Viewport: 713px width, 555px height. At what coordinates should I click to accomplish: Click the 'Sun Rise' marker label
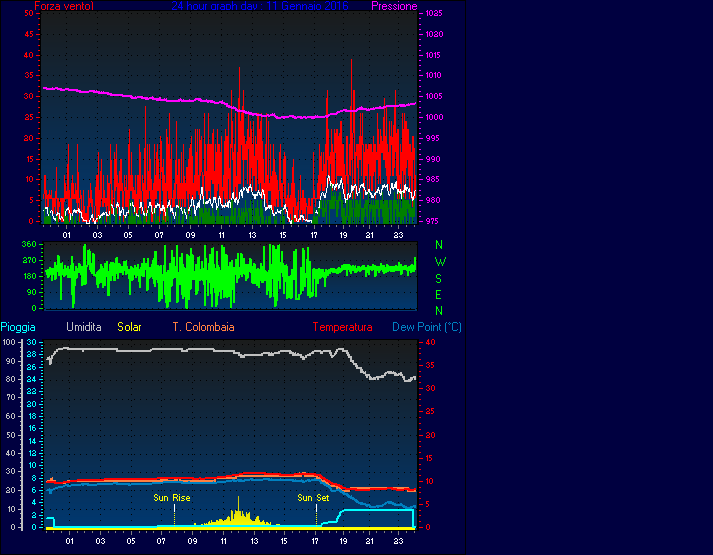coord(171,498)
